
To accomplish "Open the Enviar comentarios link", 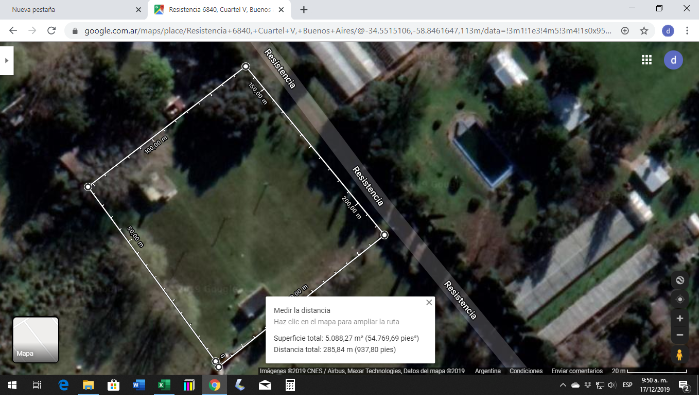I will coord(576,370).
